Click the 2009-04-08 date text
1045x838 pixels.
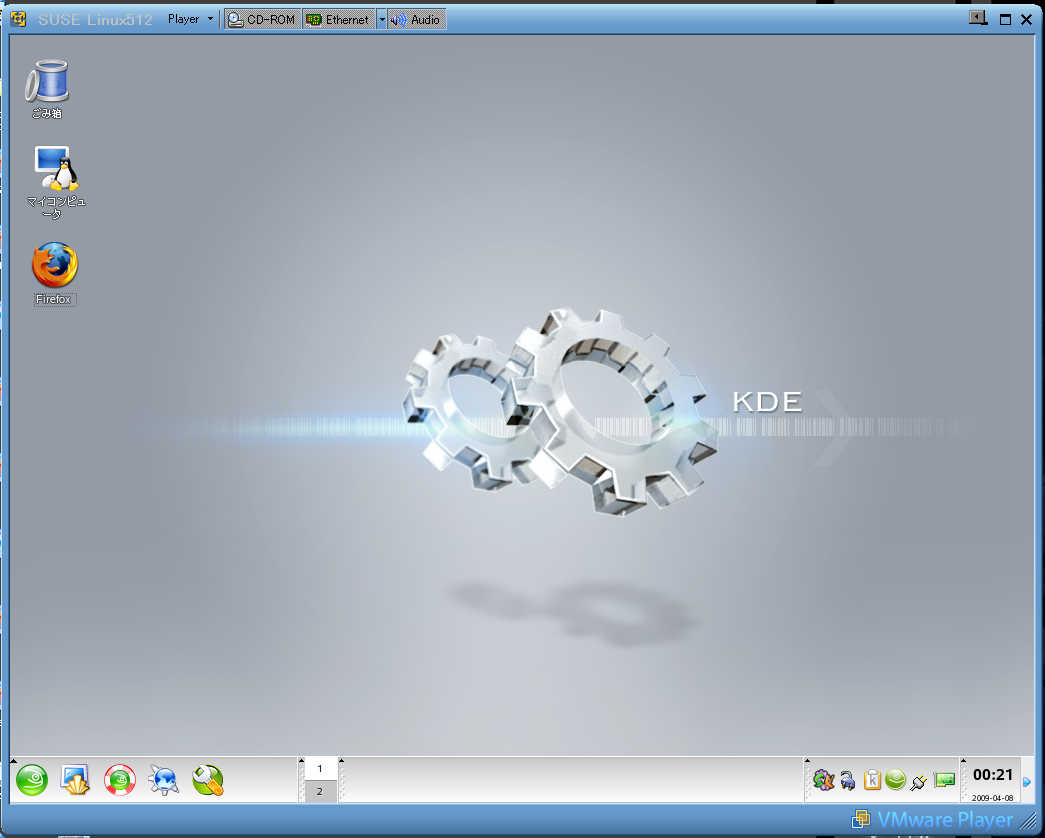click(992, 797)
